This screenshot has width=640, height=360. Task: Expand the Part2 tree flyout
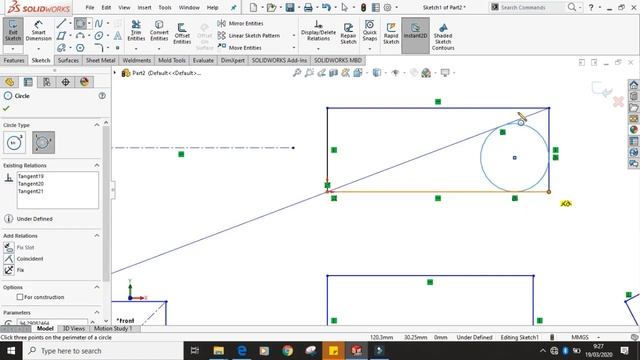(115, 73)
